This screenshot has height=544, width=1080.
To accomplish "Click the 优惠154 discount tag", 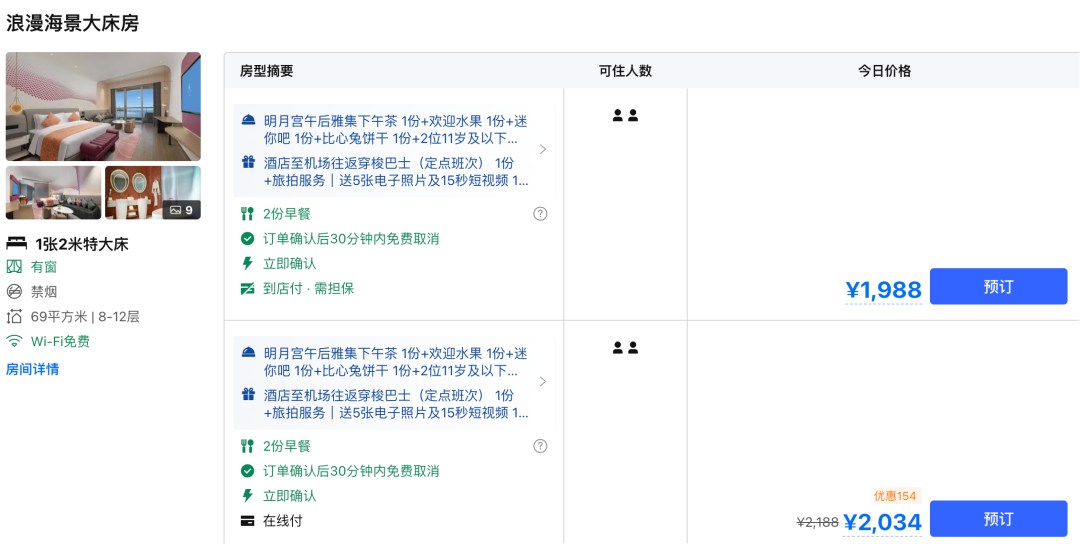I will tap(895, 496).
